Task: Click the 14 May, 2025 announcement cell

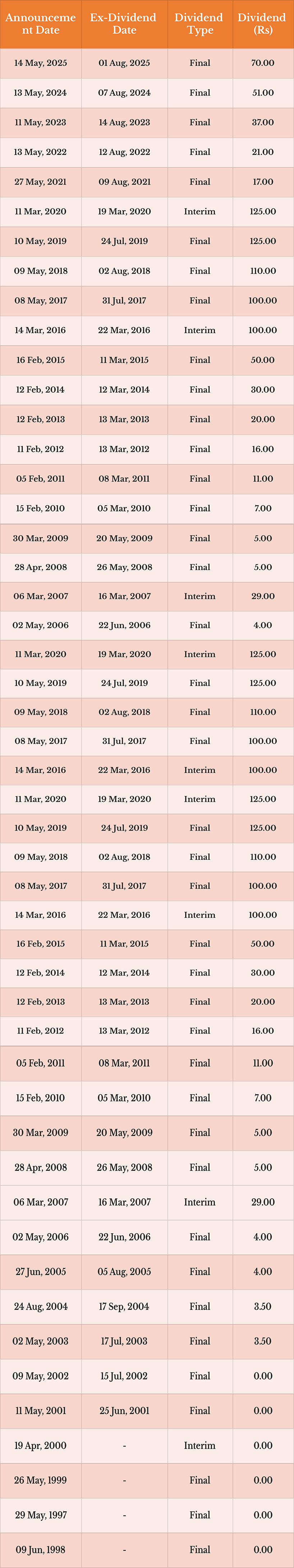Action: click(x=41, y=63)
